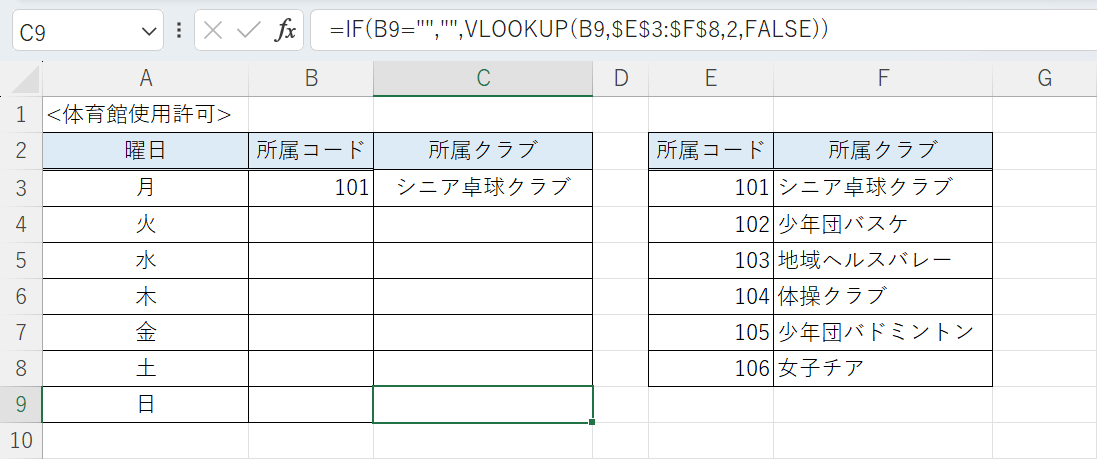Select cell E8 containing 106
The height and width of the screenshot is (459, 1097).
(711, 368)
